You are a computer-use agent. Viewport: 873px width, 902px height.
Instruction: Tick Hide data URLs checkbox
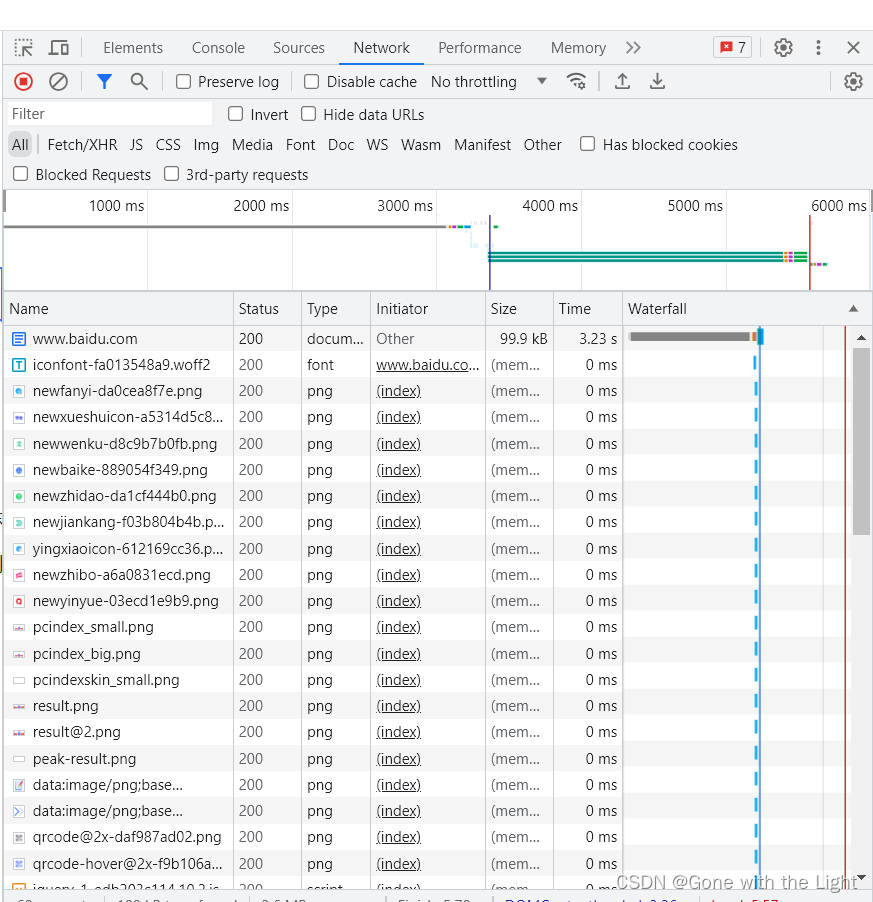[309, 114]
